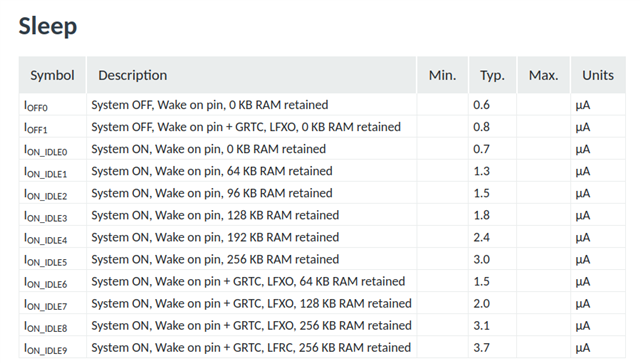
Task: Click 'System ON, Wake on pin, 192 KB RAM retained'
Action: [x=215, y=237]
